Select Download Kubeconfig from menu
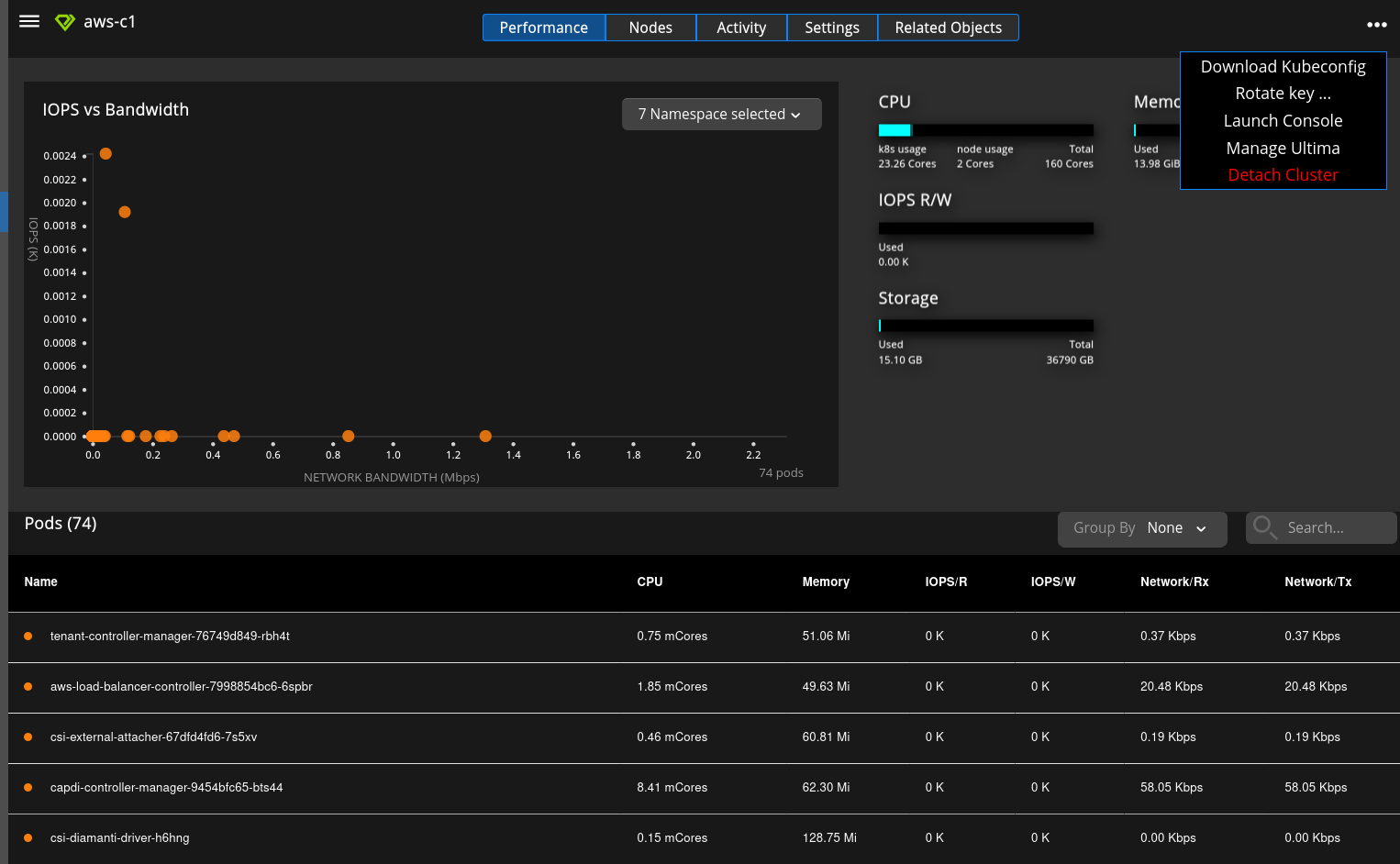 [1283, 66]
